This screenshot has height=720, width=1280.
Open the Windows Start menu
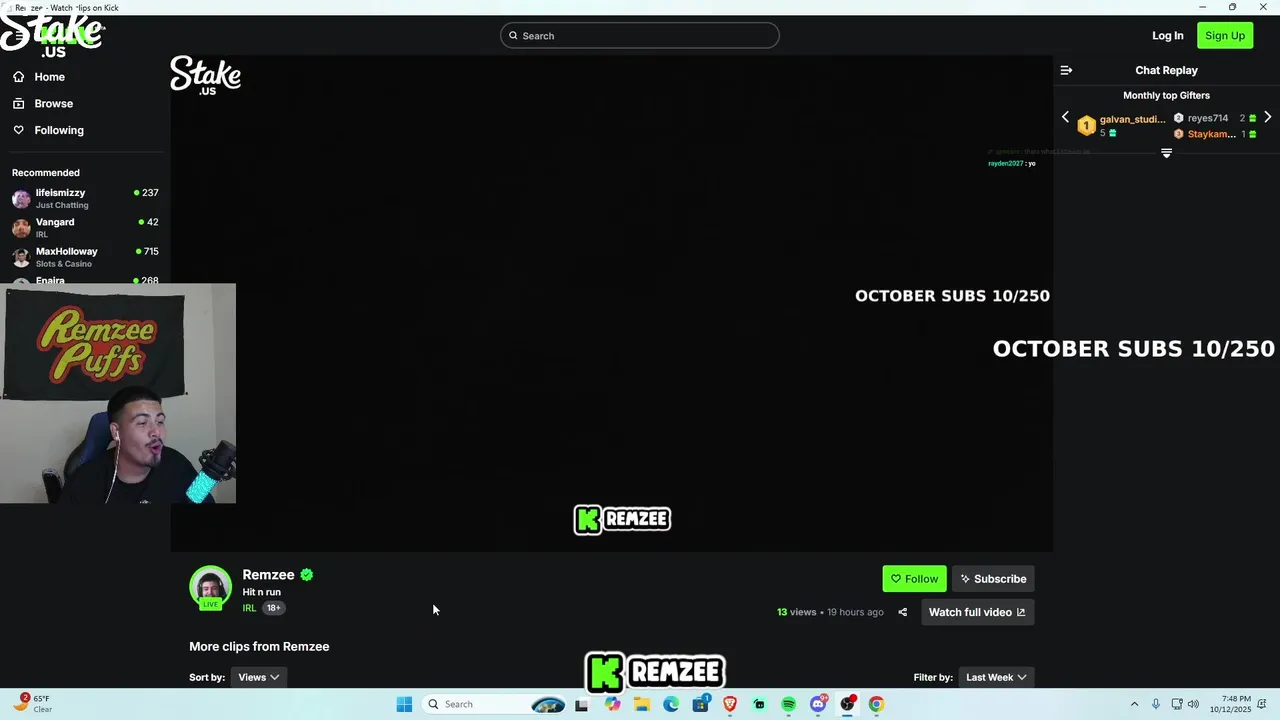(404, 704)
